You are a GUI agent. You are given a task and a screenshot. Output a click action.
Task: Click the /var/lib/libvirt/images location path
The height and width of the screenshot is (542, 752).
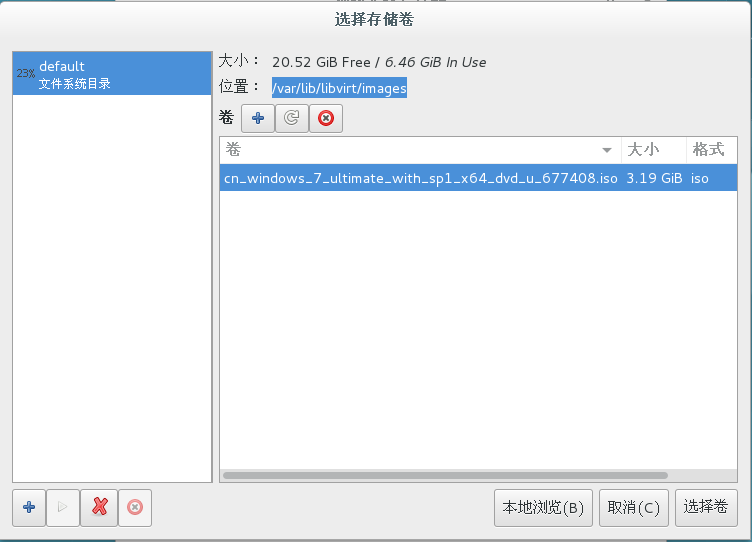(340, 88)
